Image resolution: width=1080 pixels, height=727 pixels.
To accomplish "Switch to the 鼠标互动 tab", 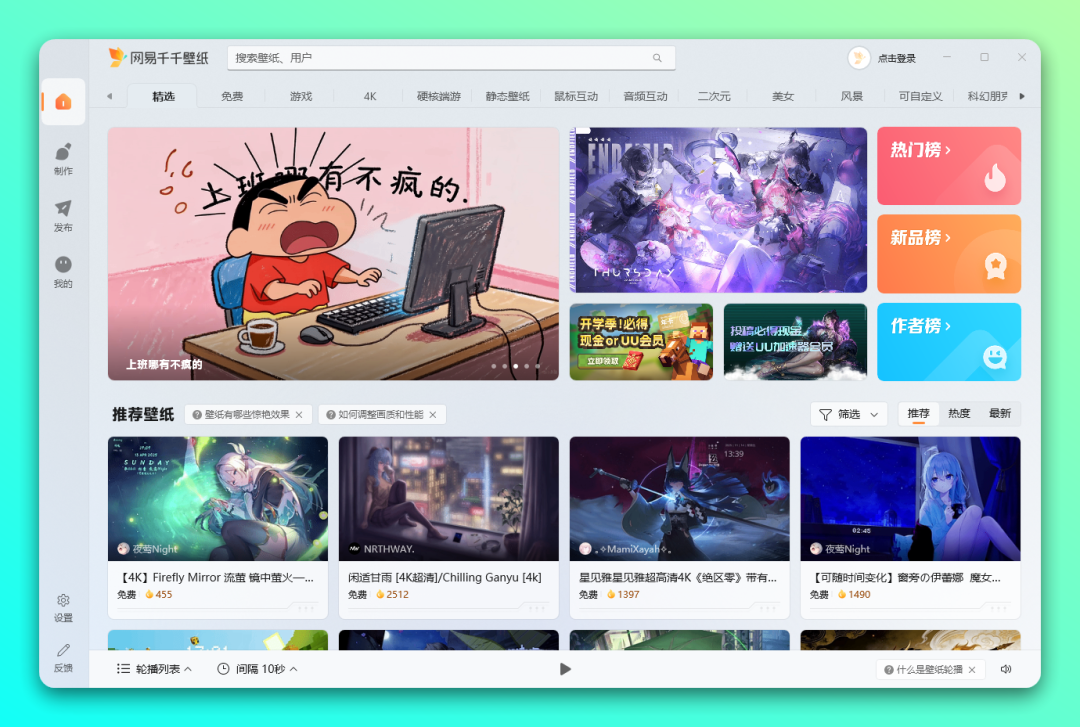I will tap(577, 96).
